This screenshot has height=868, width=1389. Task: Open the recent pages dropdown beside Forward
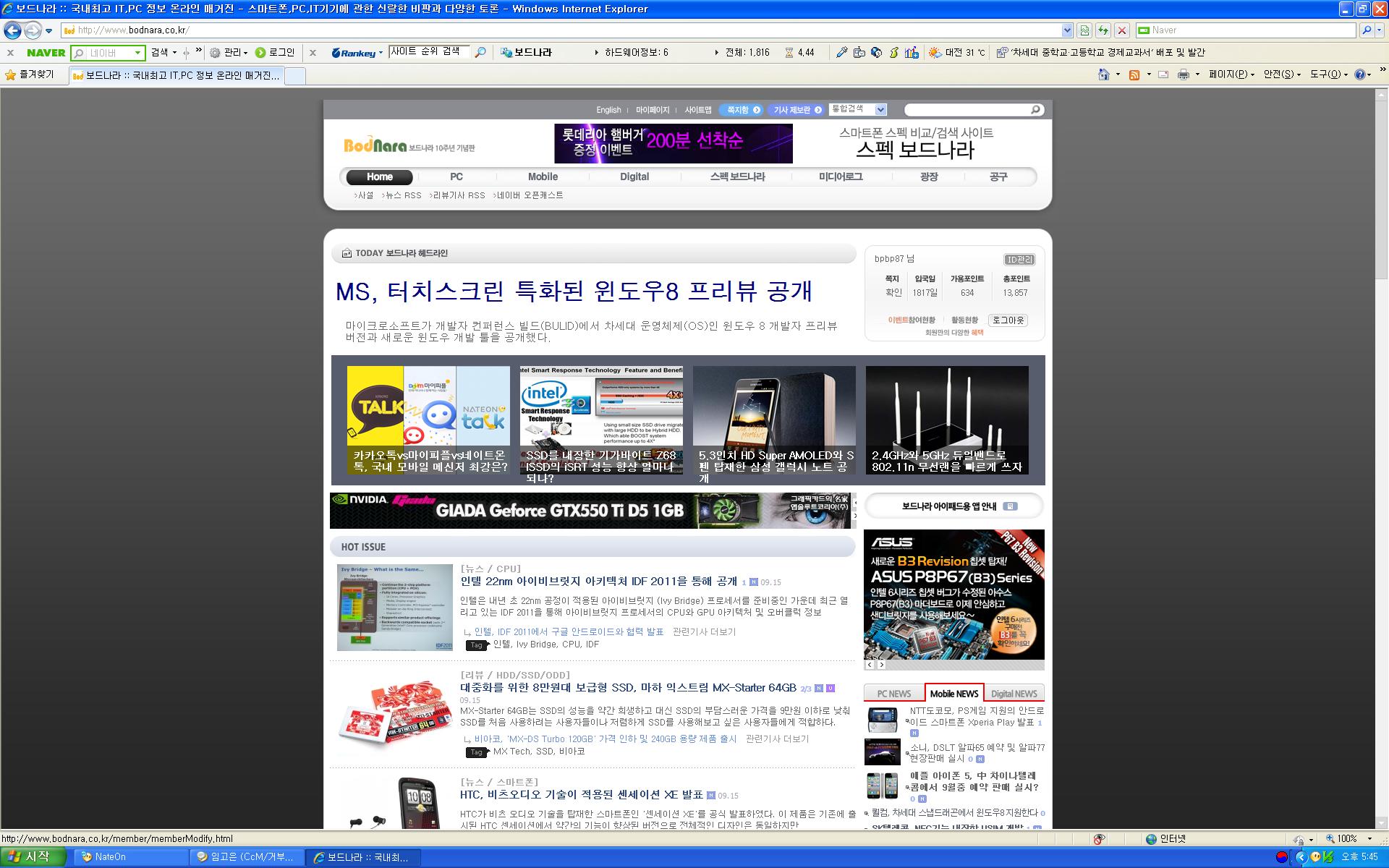click(x=48, y=30)
